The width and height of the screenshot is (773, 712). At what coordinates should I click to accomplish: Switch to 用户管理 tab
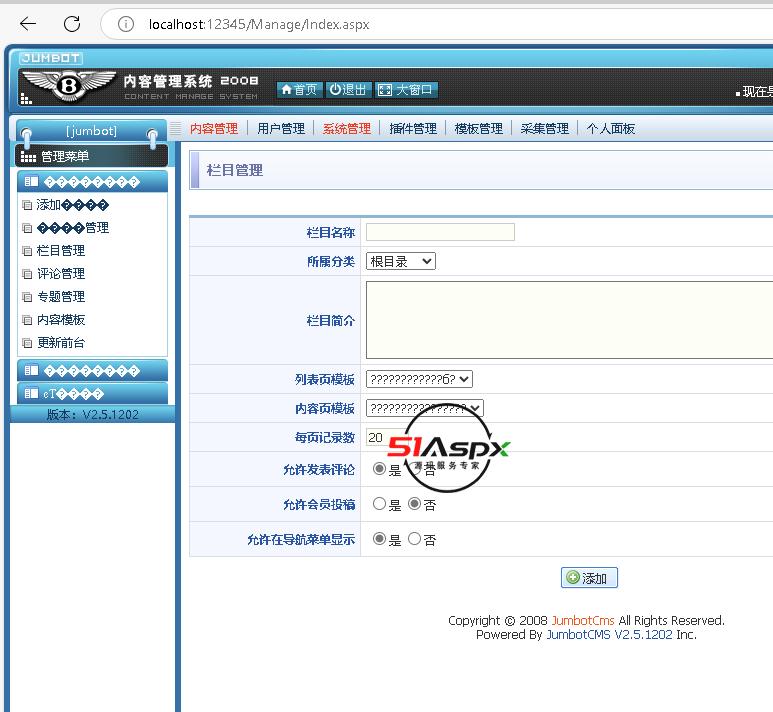coord(281,129)
